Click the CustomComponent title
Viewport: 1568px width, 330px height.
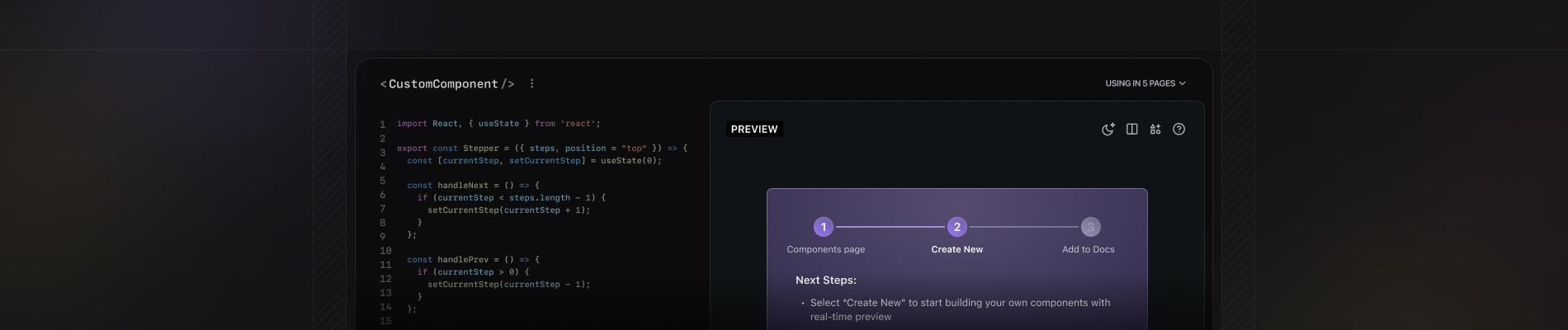[447, 84]
